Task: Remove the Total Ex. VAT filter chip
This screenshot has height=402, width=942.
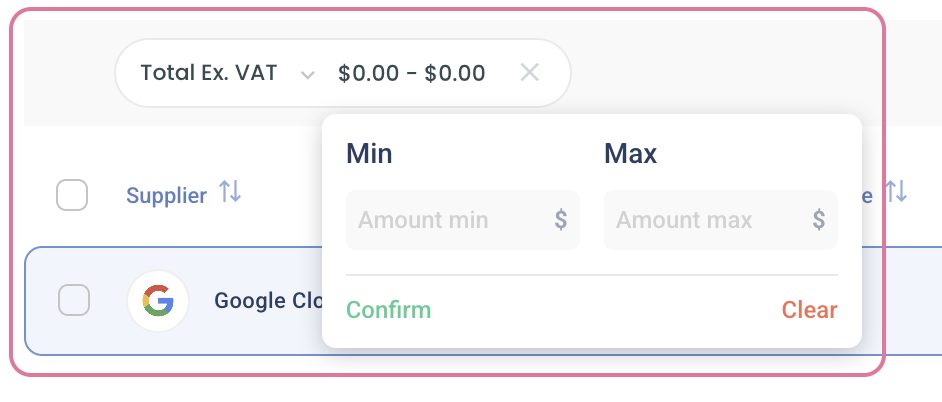Action: [530, 73]
